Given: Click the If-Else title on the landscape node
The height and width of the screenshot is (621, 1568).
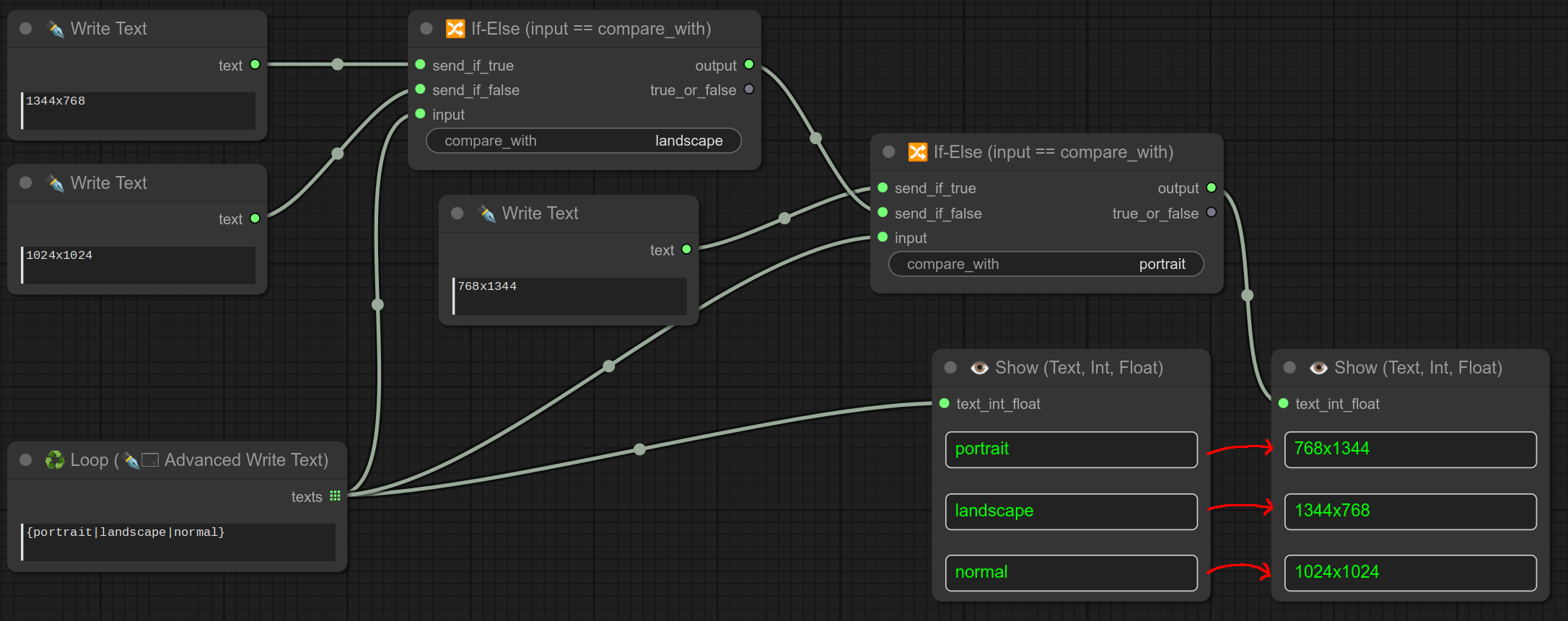Looking at the screenshot, I should [590, 29].
